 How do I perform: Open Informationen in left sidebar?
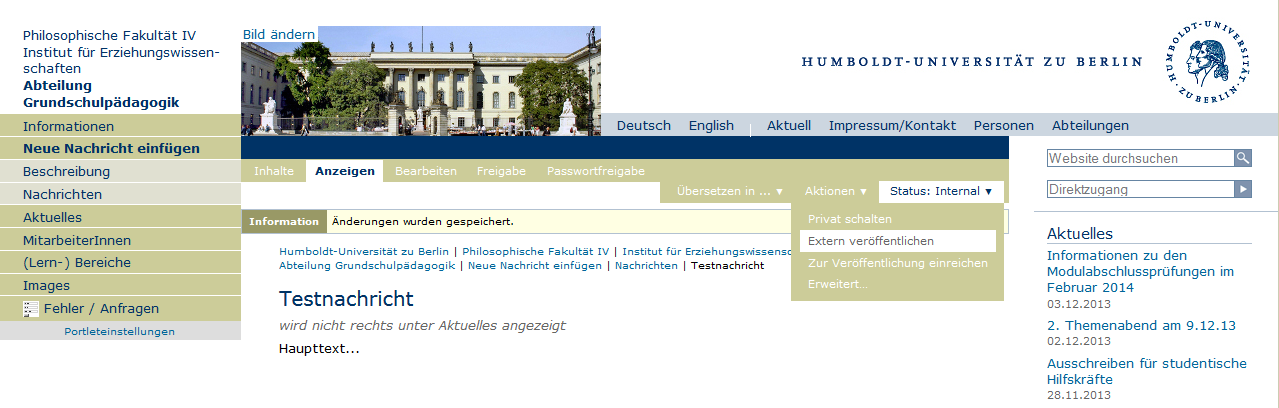point(120,126)
